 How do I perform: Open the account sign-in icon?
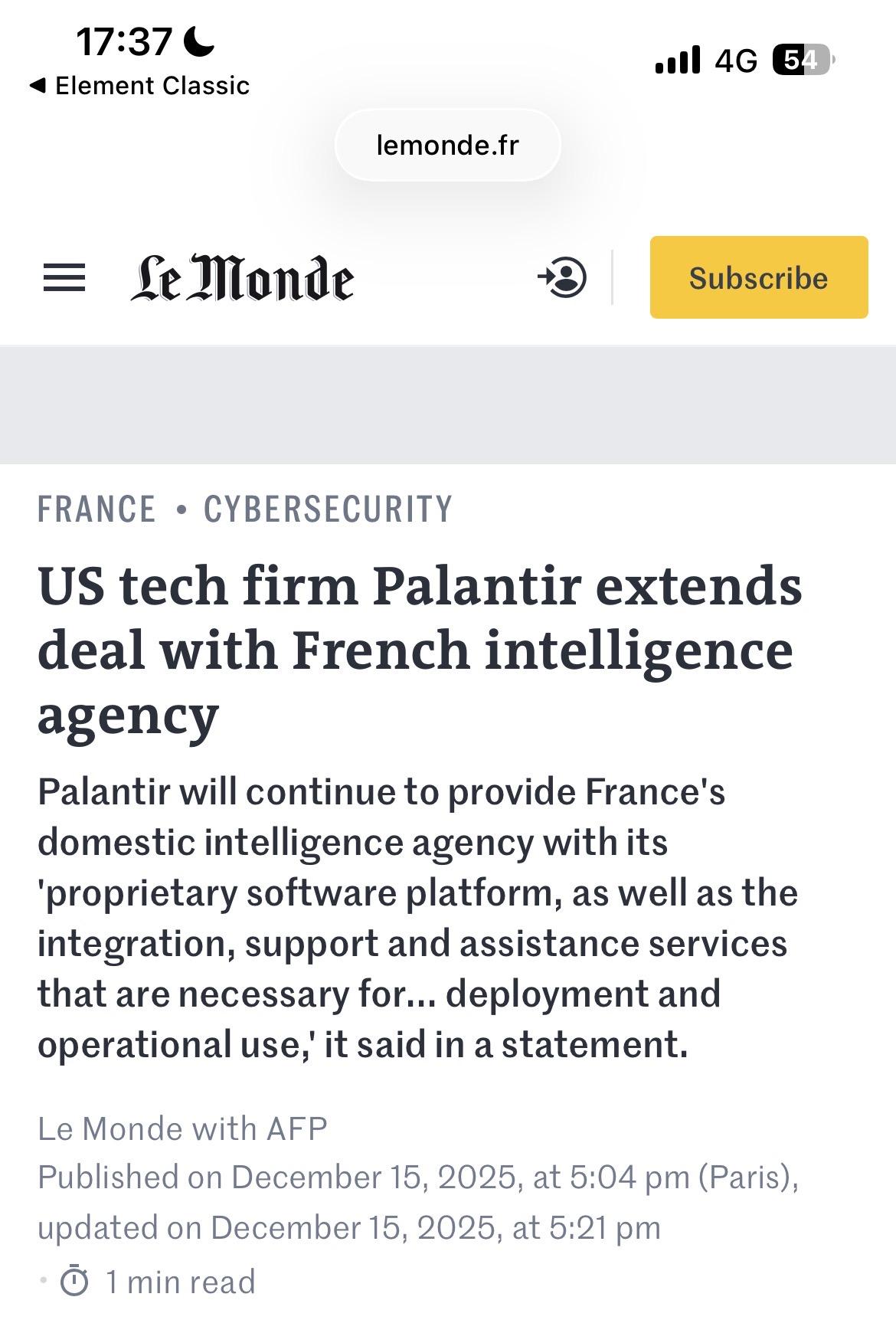(562, 277)
